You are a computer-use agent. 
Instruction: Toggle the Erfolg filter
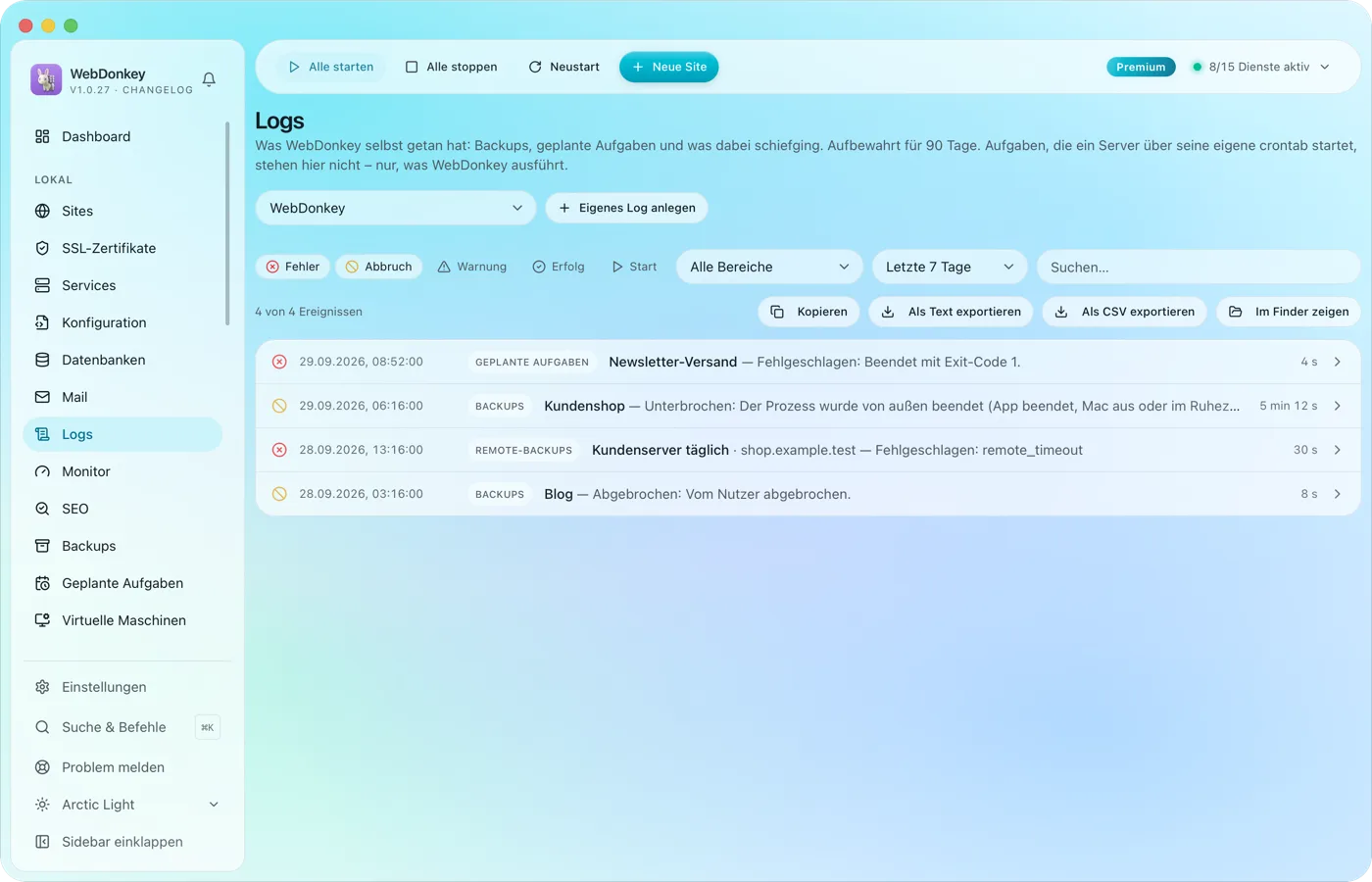559,267
